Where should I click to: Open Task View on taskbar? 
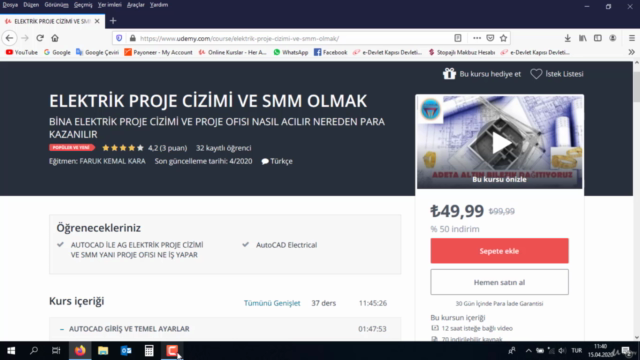point(56,351)
